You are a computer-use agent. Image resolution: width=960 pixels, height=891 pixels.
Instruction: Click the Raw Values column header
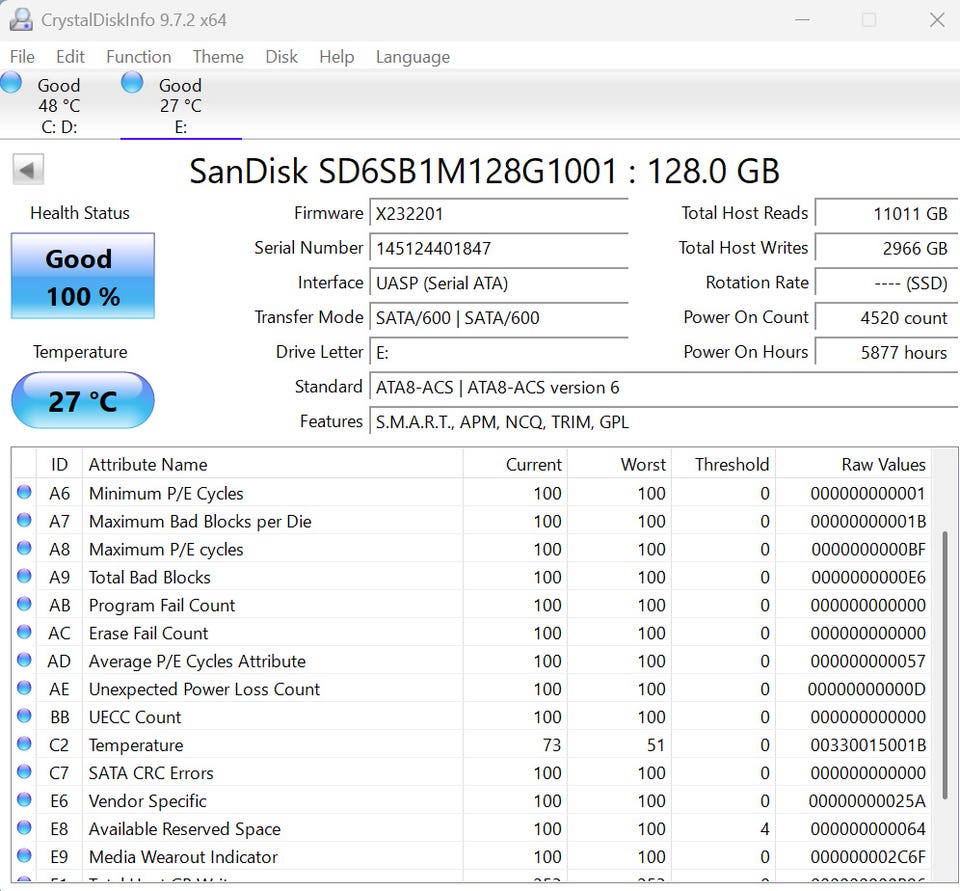coord(853,464)
